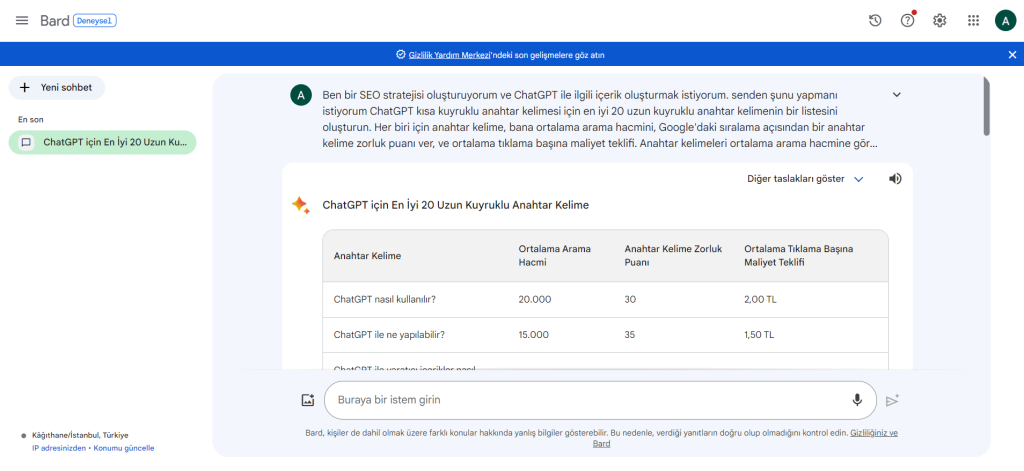This screenshot has height=471, width=1024.
Task: Click the image upload icon
Action: pos(308,400)
